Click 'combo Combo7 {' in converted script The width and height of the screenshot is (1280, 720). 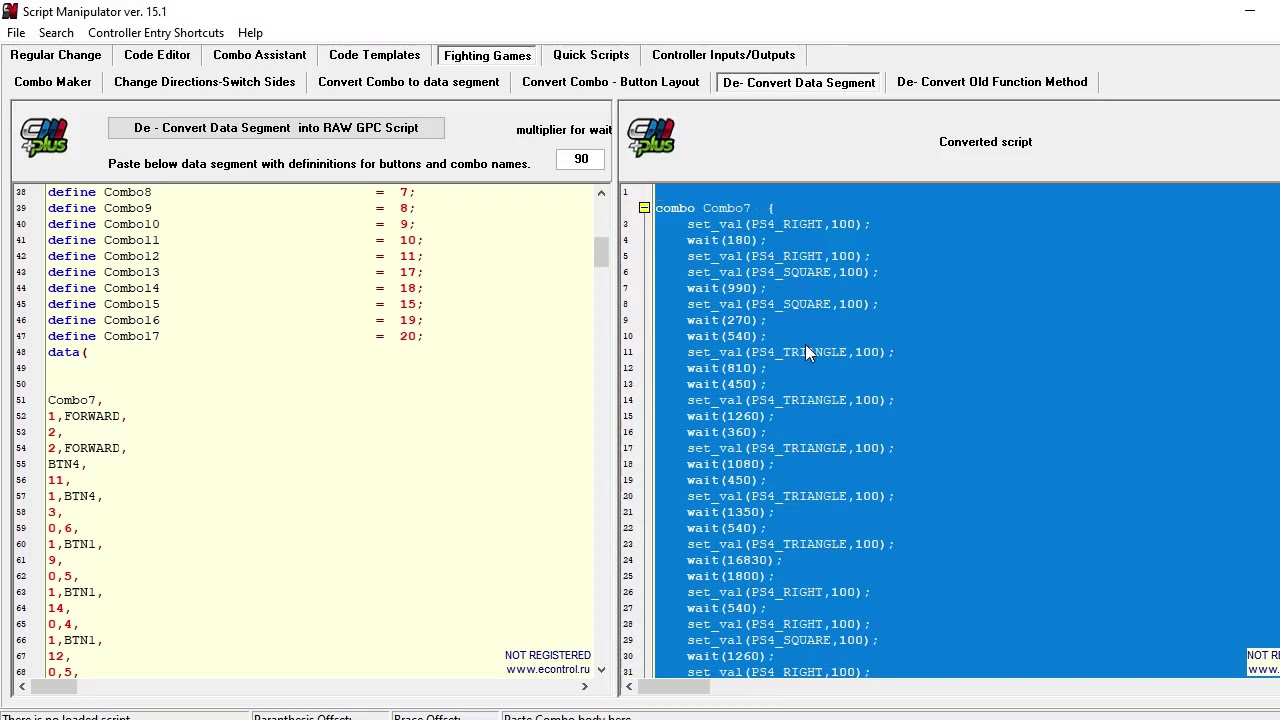(714, 208)
